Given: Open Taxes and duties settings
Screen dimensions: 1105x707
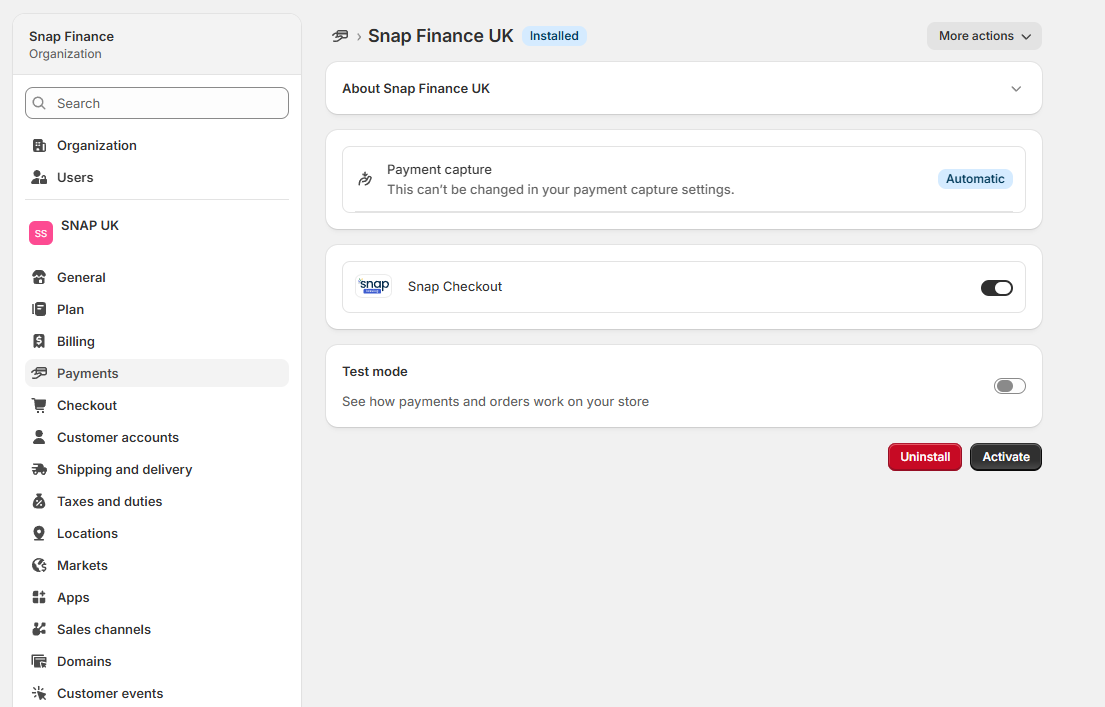Looking at the screenshot, I should tap(156, 501).
